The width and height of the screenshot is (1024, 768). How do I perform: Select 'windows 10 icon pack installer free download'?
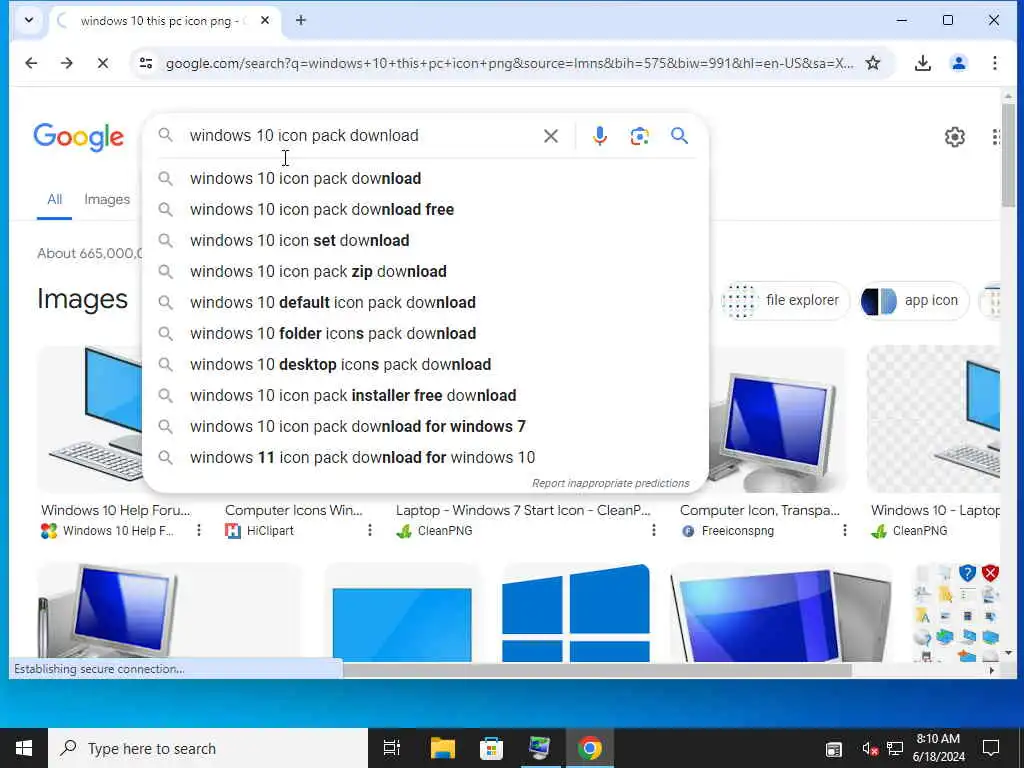pos(425,396)
